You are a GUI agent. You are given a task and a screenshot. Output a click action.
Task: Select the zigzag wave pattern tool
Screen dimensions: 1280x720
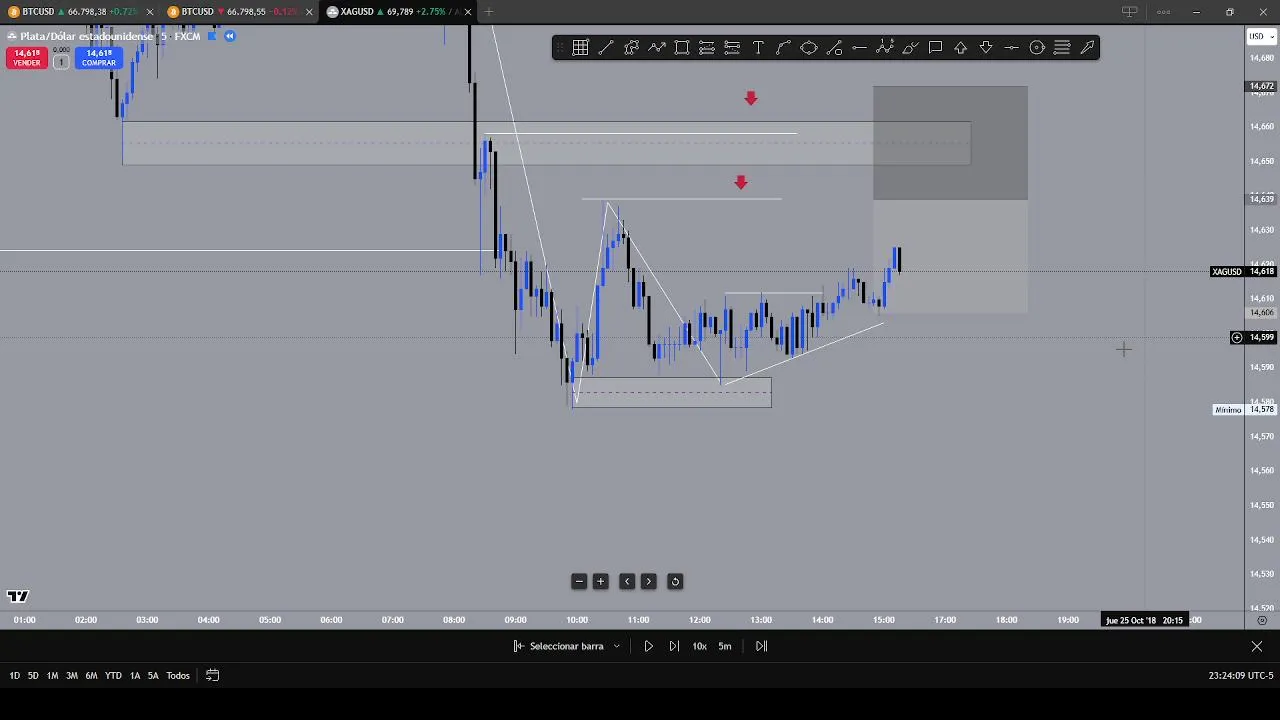coord(656,47)
